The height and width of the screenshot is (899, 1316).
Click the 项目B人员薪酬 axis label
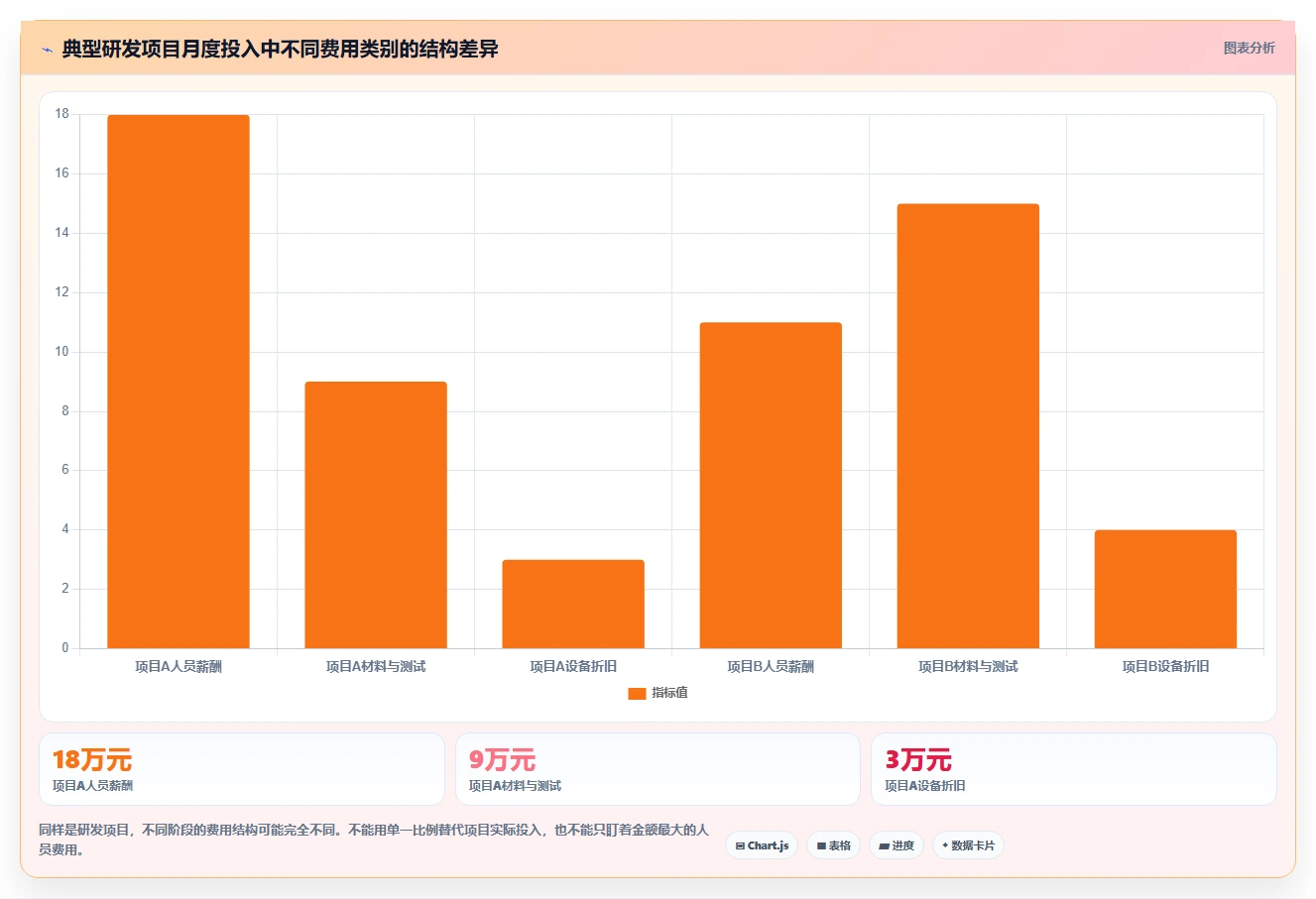771,667
